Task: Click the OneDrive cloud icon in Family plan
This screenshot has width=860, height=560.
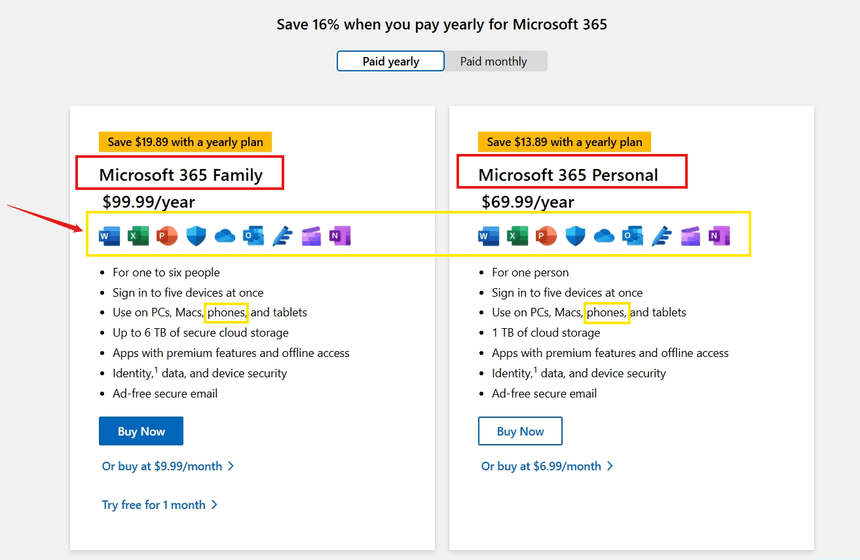Action: coord(224,237)
